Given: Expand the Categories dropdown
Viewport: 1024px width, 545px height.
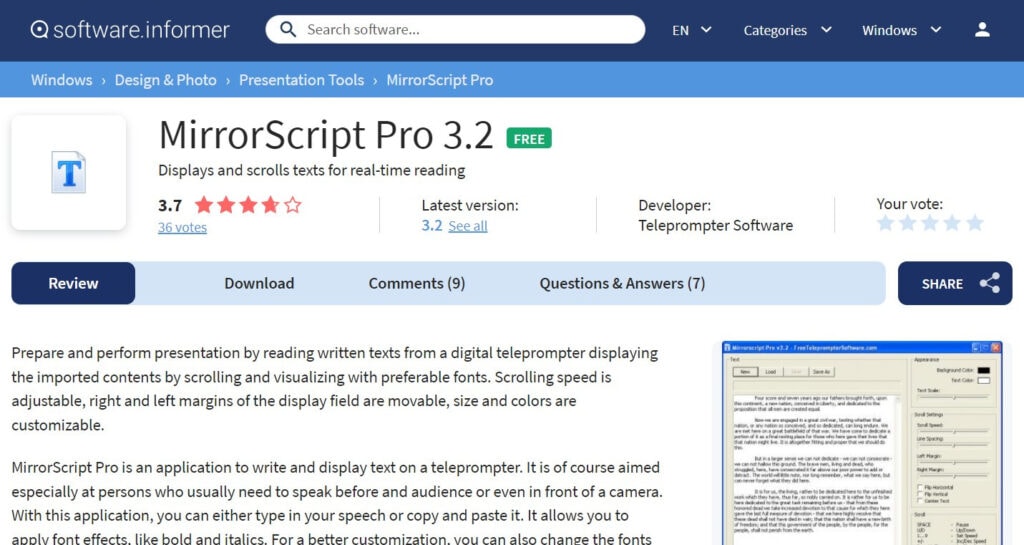Looking at the screenshot, I should click(x=788, y=30).
